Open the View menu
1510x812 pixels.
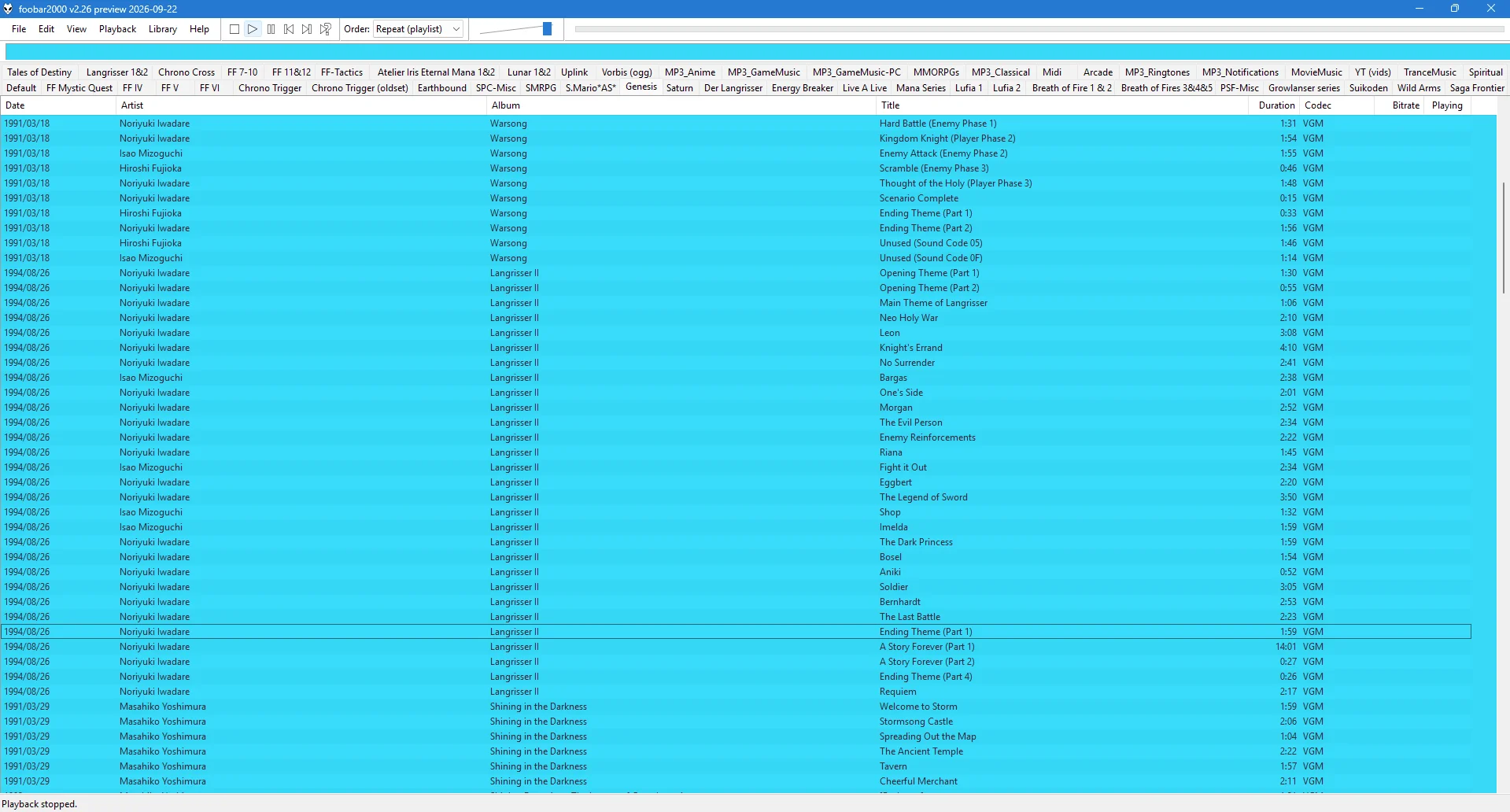pyautogui.click(x=76, y=29)
